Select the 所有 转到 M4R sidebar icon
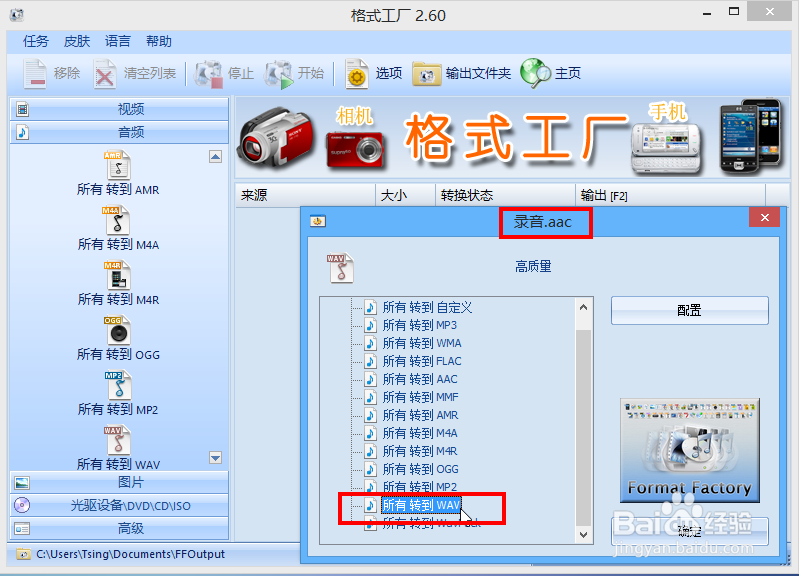The width and height of the screenshot is (799, 576). [x=118, y=275]
